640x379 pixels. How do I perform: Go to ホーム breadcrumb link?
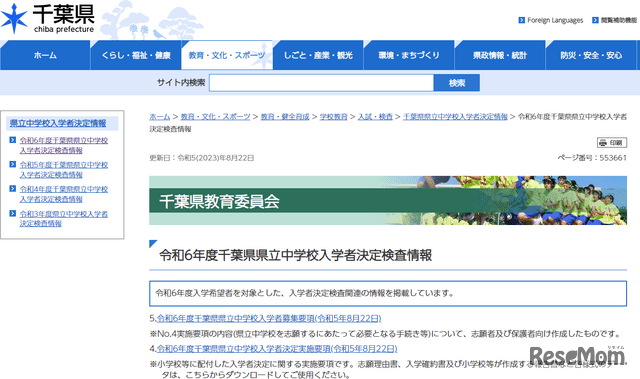160,117
